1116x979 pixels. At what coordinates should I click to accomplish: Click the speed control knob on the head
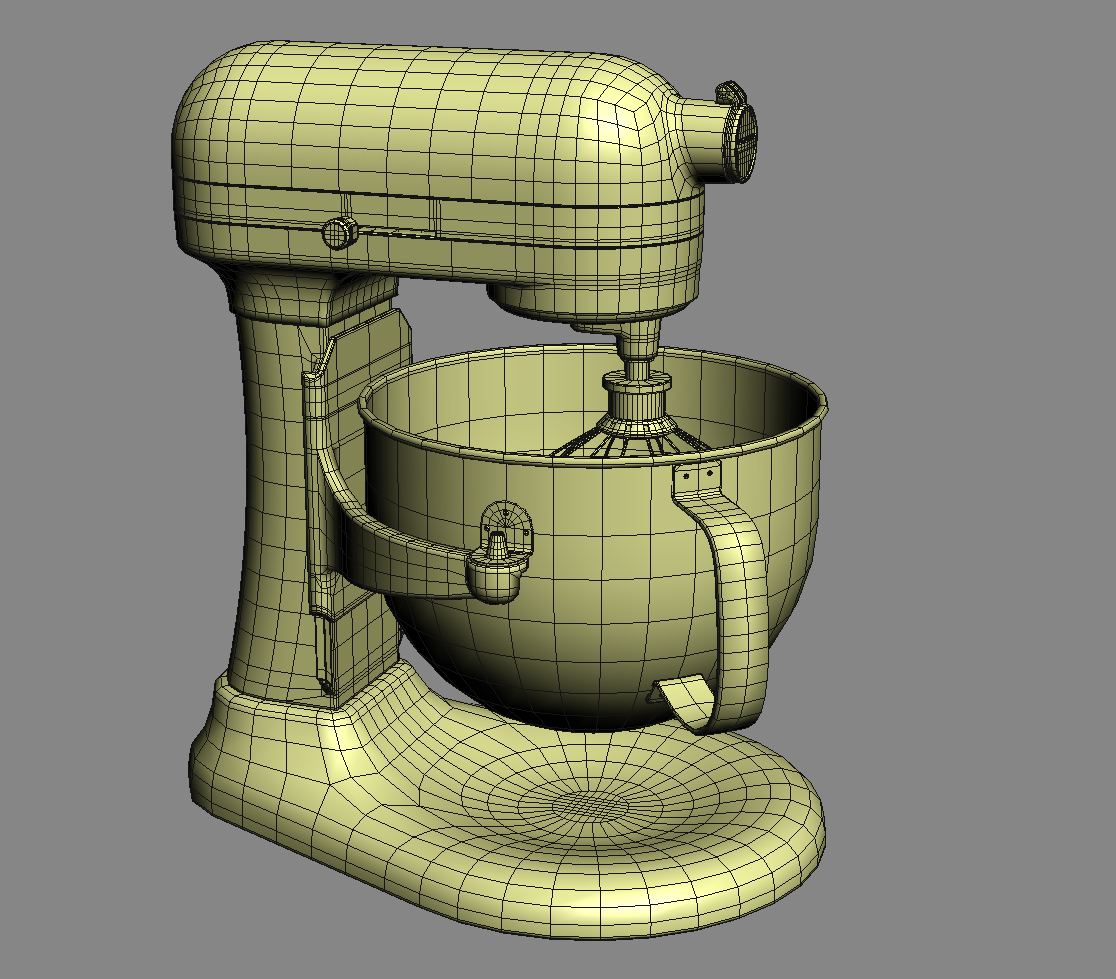coord(340,230)
